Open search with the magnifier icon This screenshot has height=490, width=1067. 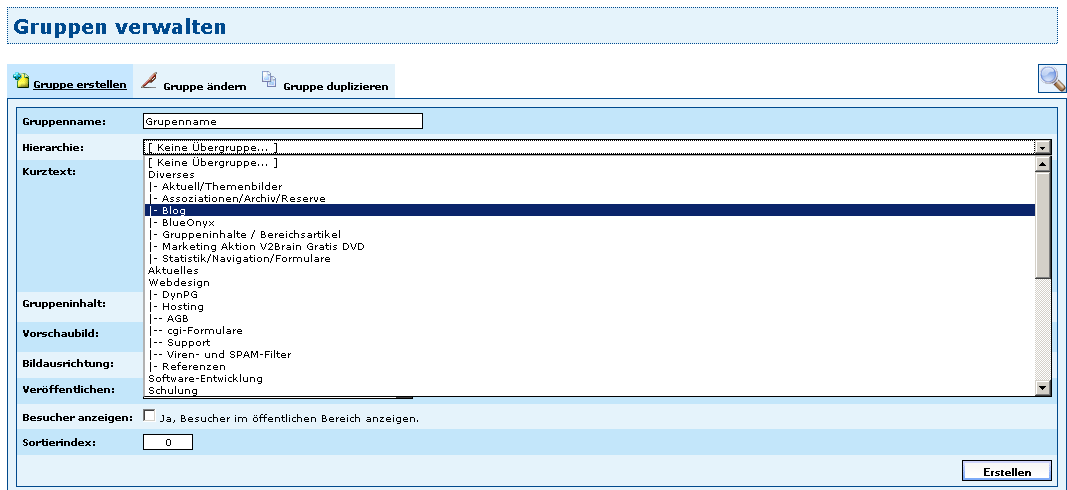[1052, 79]
